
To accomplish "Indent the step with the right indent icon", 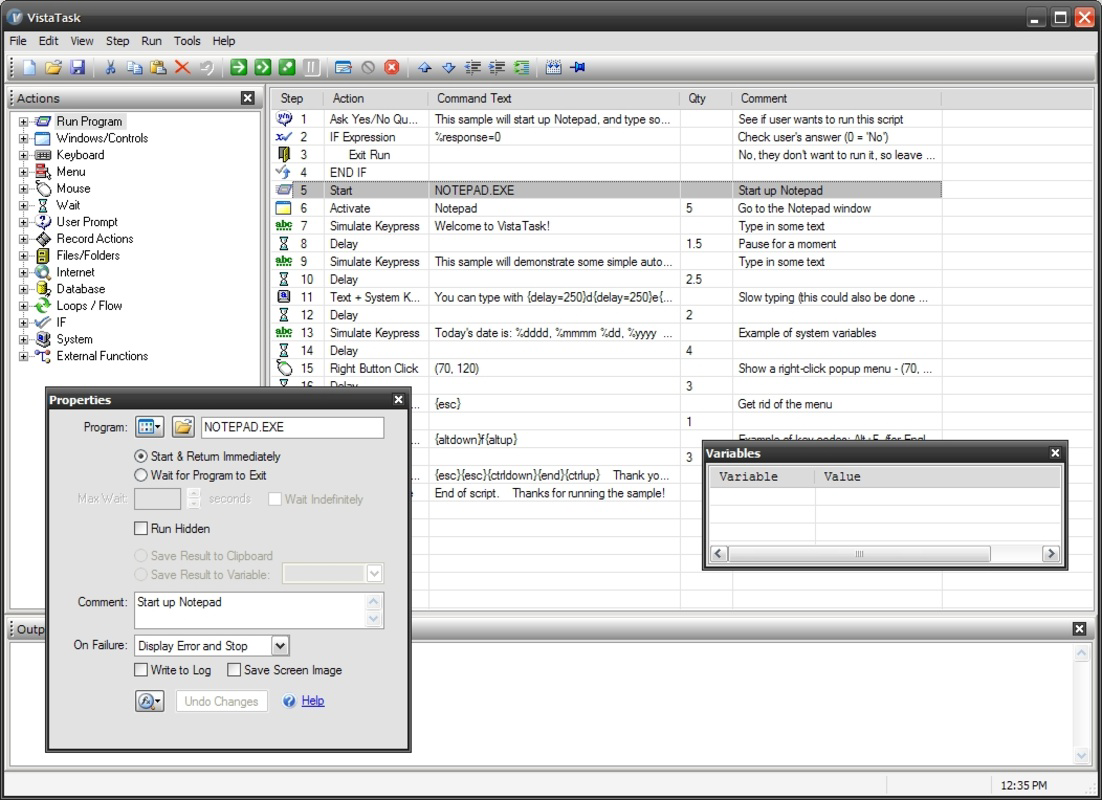I will tap(497, 67).
